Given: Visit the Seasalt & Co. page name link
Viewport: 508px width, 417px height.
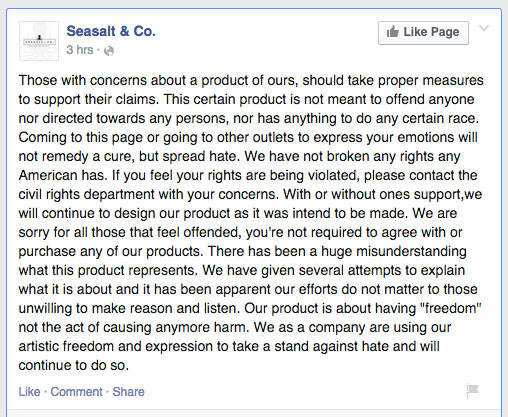Looking at the screenshot, I should (x=111, y=31).
